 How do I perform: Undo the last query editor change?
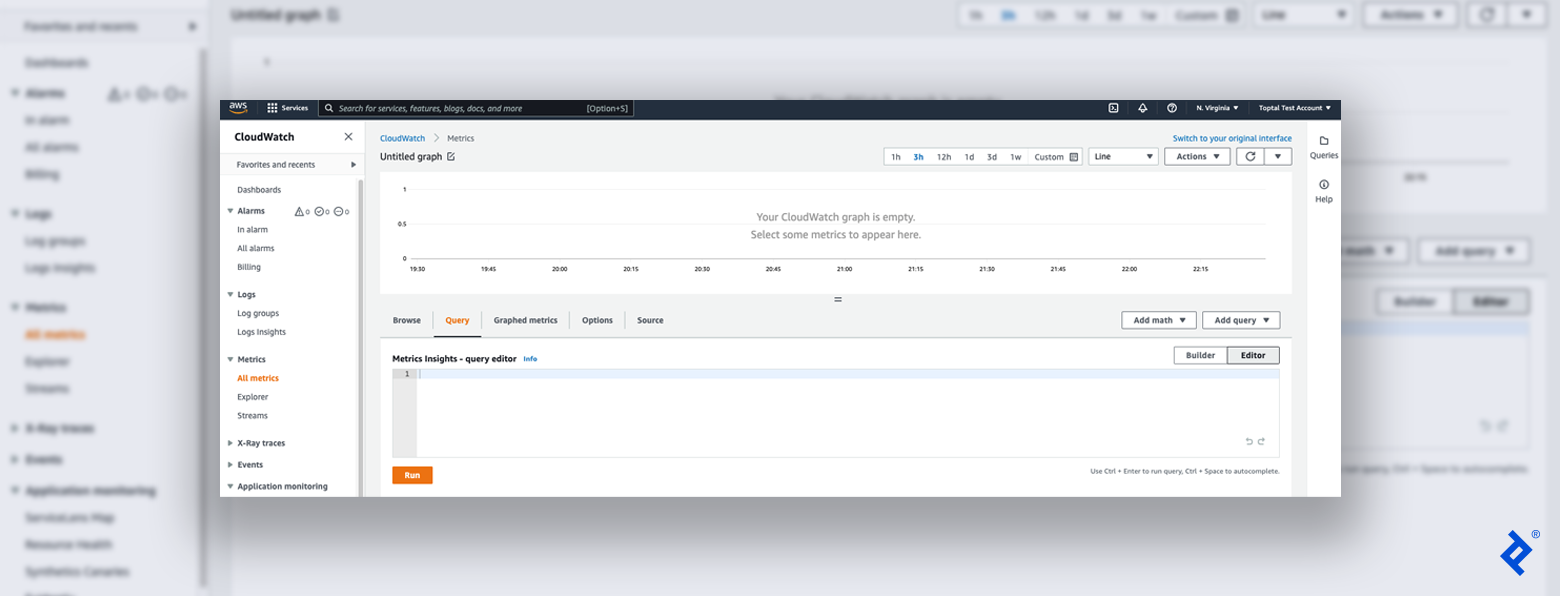click(x=1249, y=441)
